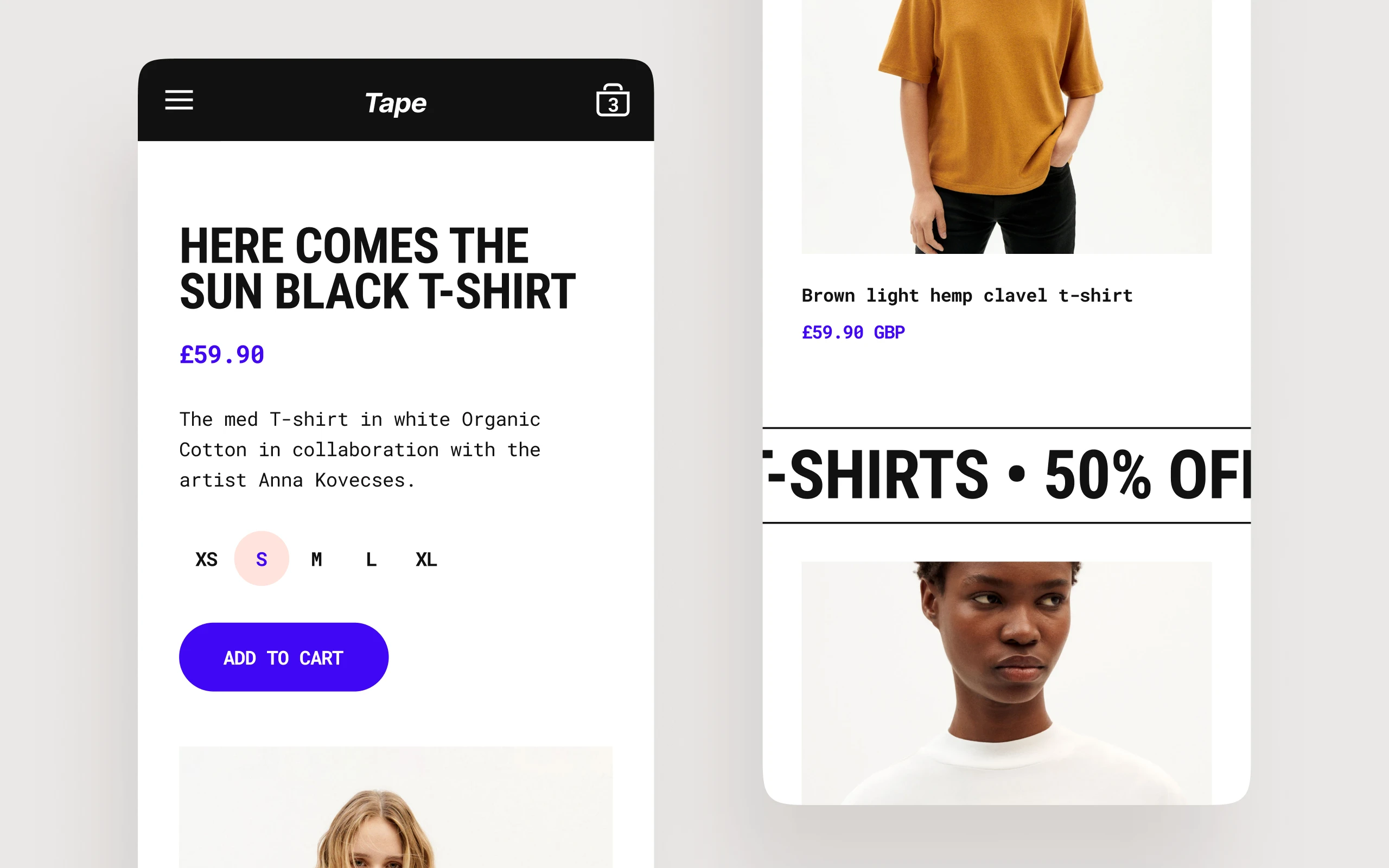Open the hamburger menu
This screenshot has height=868, width=1389.
coord(179,100)
